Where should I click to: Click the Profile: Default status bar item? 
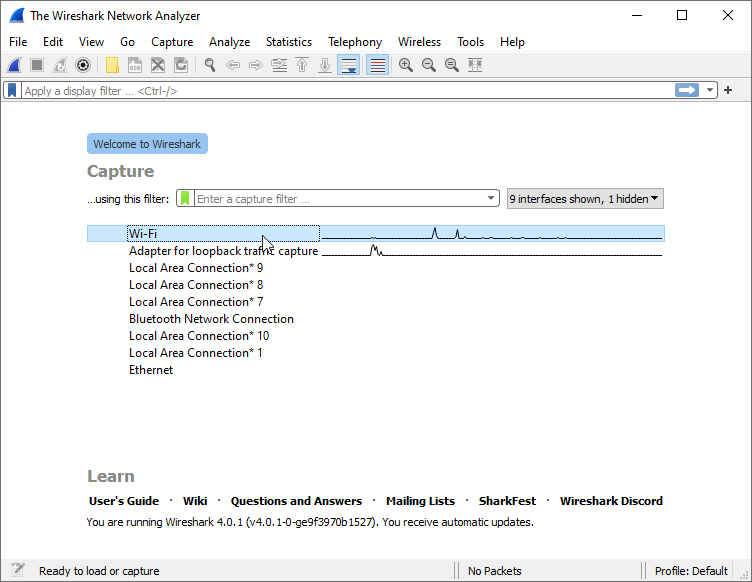point(691,571)
